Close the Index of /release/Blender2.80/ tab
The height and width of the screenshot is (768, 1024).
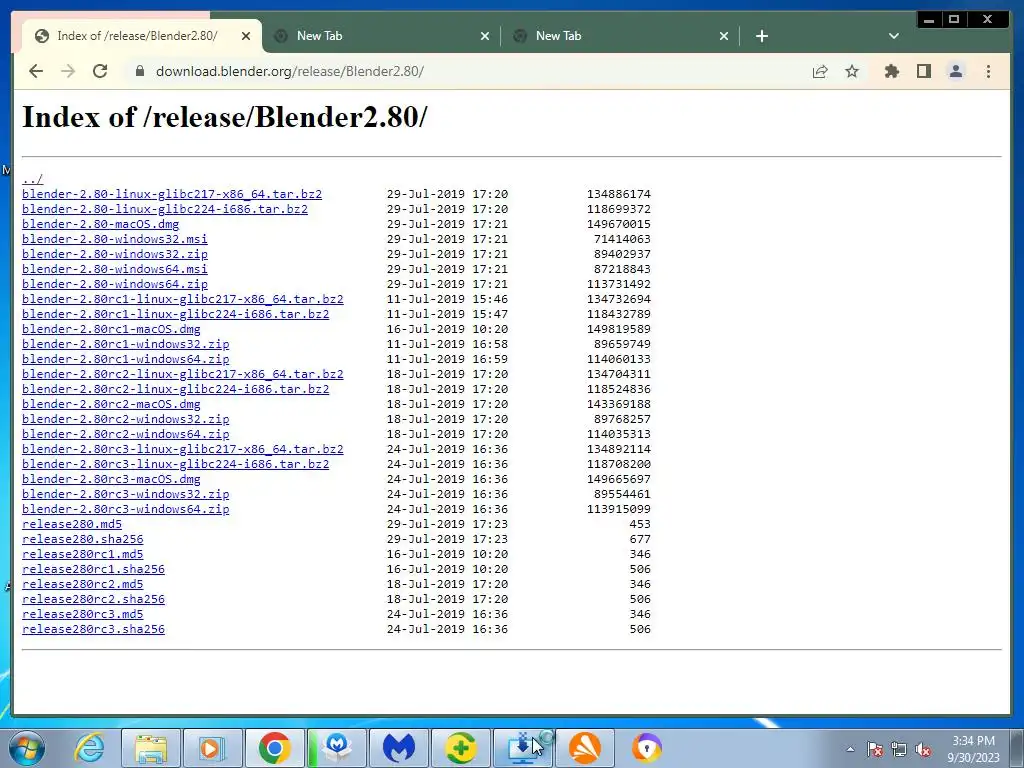246,36
